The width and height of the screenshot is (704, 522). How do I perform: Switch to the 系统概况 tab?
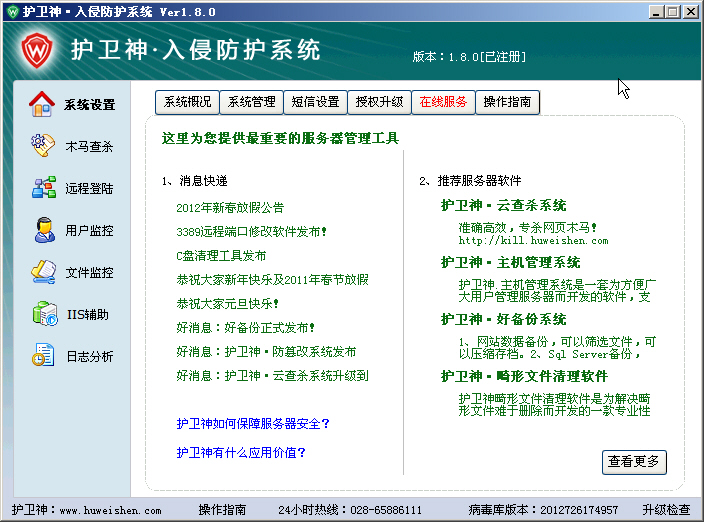[188, 102]
